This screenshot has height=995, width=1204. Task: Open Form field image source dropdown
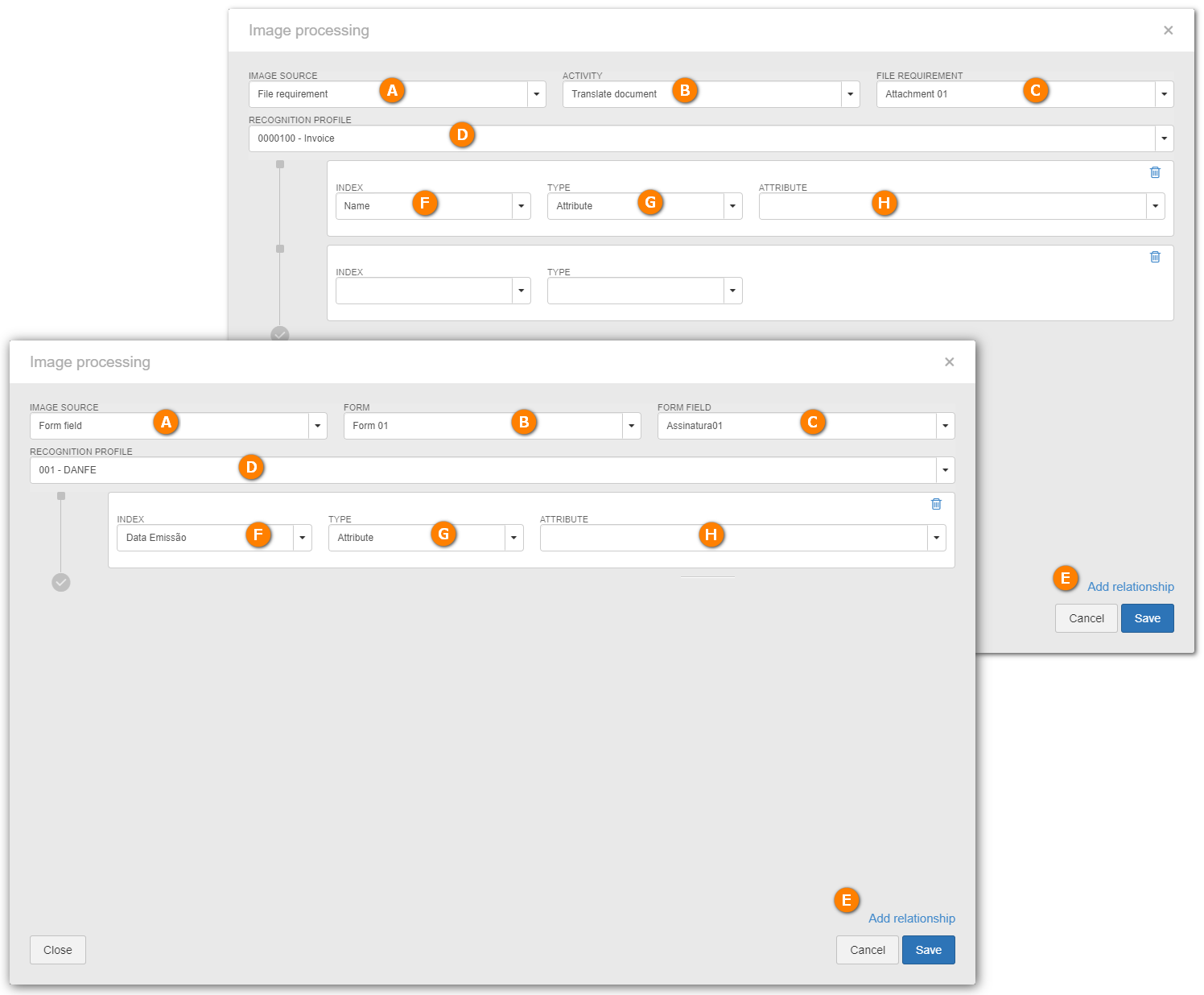[x=317, y=426]
